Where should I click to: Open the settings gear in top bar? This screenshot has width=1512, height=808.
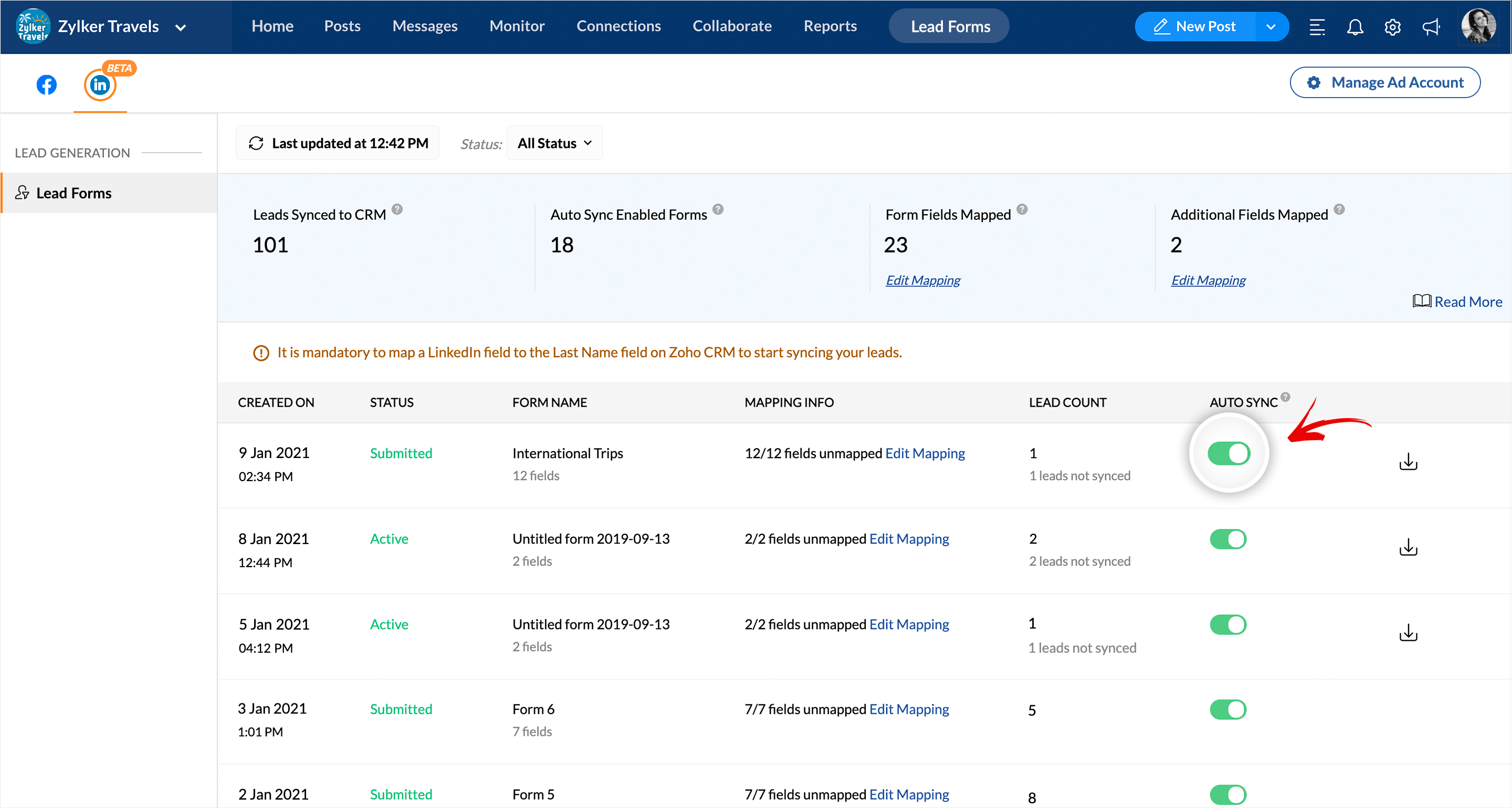point(1392,27)
